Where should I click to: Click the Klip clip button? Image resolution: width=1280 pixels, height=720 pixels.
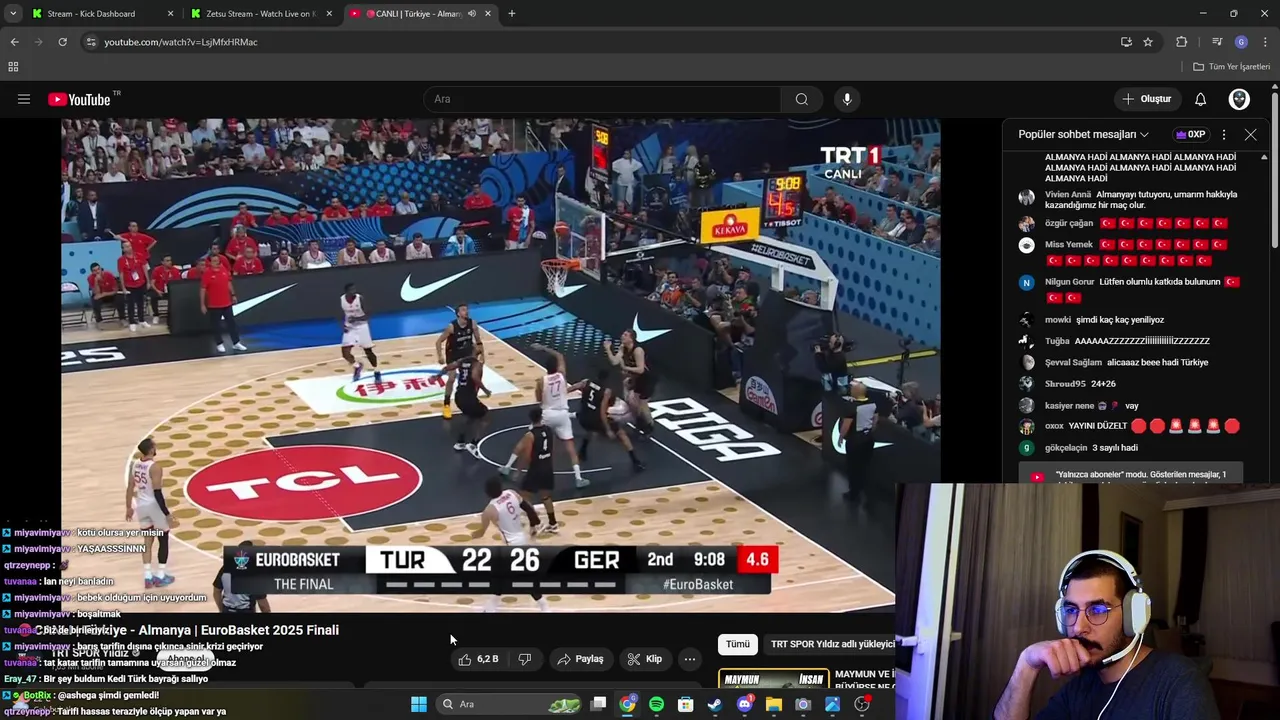coord(645,659)
